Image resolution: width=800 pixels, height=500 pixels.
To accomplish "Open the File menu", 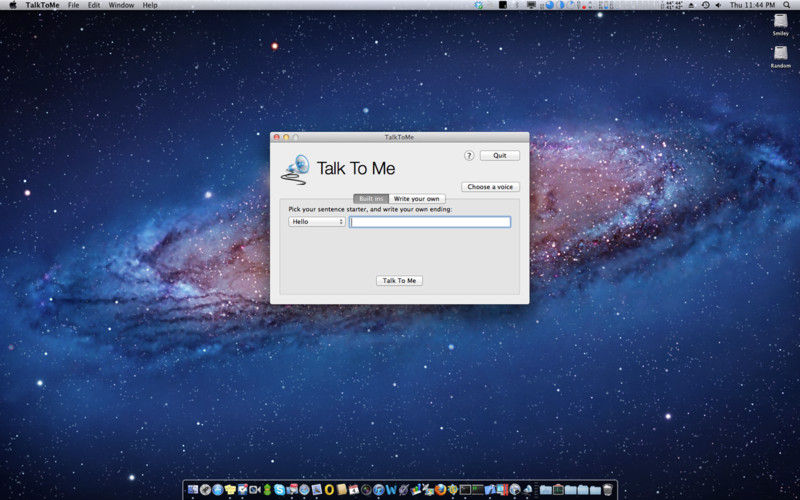I will pyautogui.click(x=73, y=5).
